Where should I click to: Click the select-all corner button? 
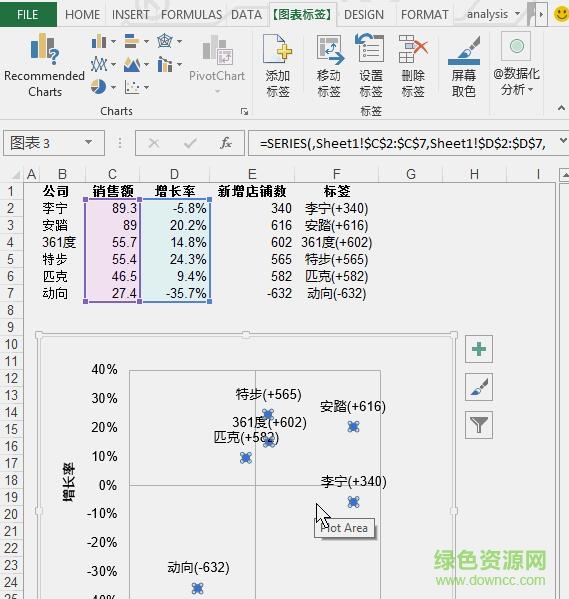[x=15, y=175]
